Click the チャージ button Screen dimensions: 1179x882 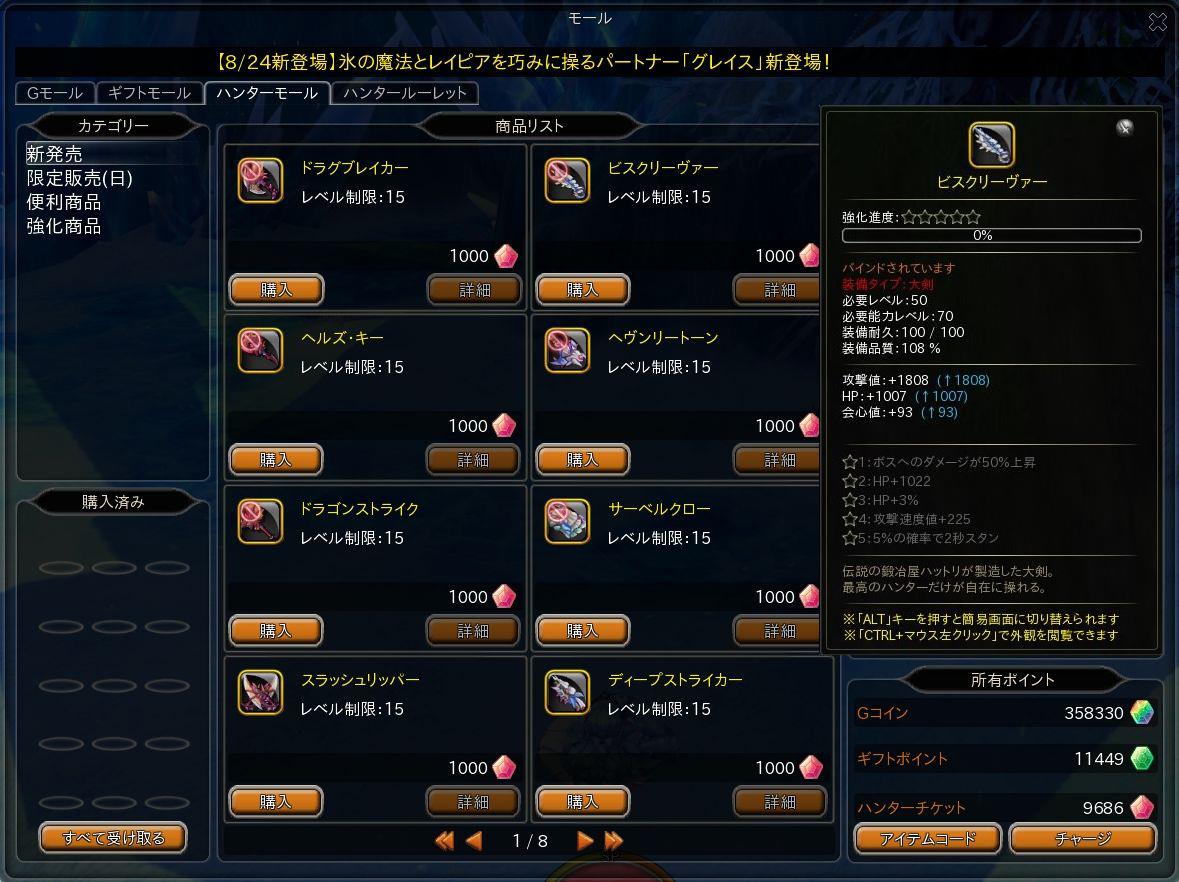click(1083, 838)
